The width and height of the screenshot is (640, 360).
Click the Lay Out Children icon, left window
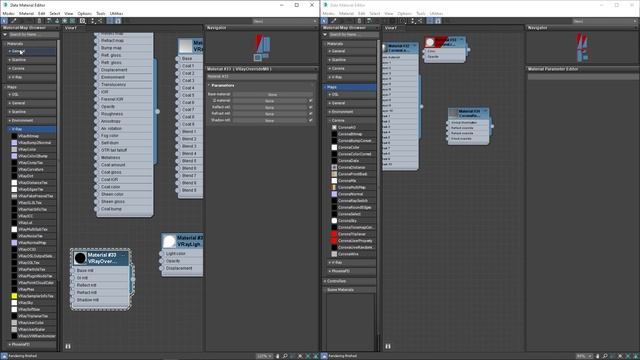(100, 20)
